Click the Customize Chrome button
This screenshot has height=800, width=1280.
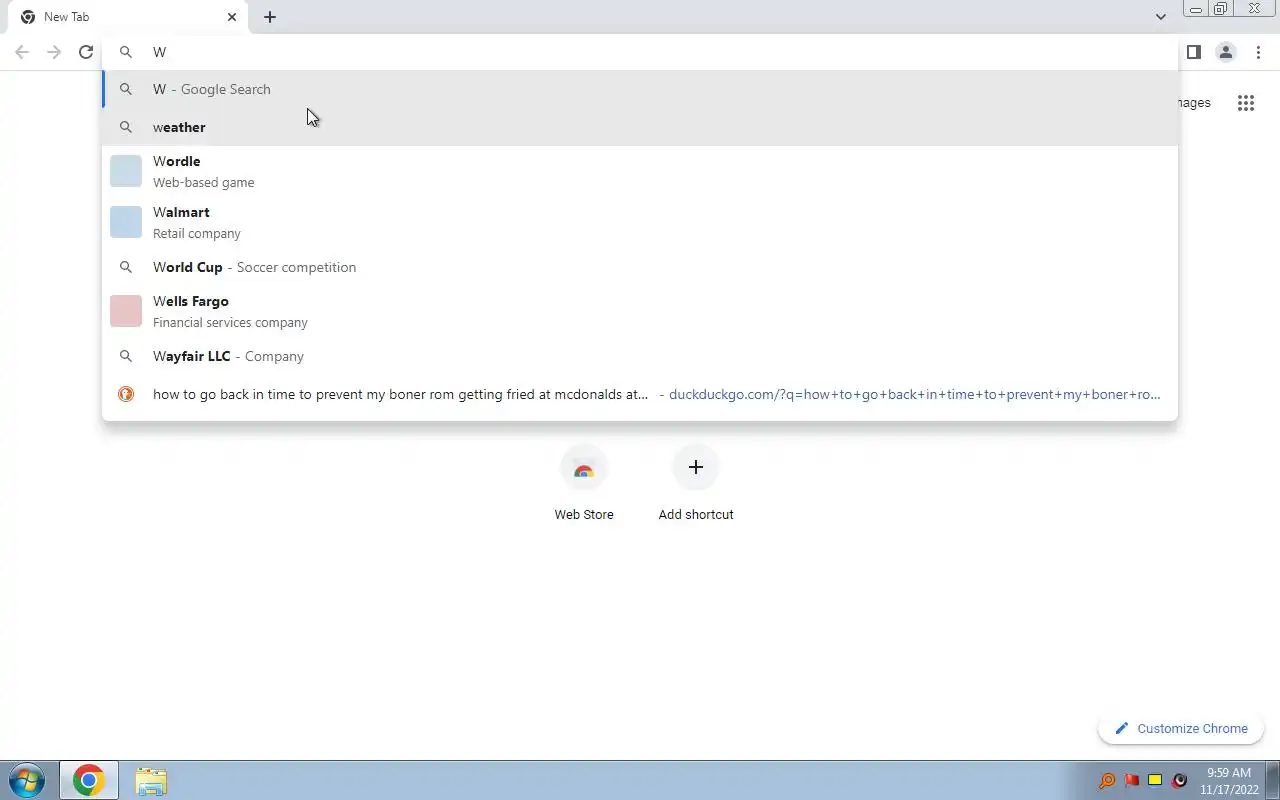click(1181, 728)
